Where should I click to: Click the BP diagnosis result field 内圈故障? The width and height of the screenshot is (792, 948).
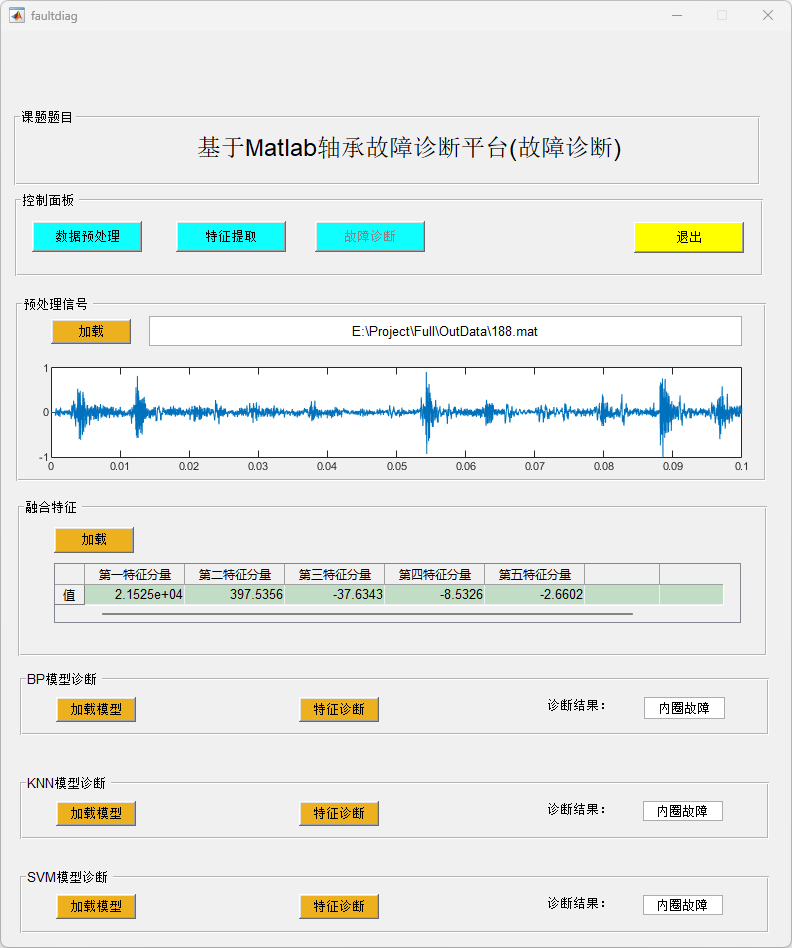(x=684, y=708)
